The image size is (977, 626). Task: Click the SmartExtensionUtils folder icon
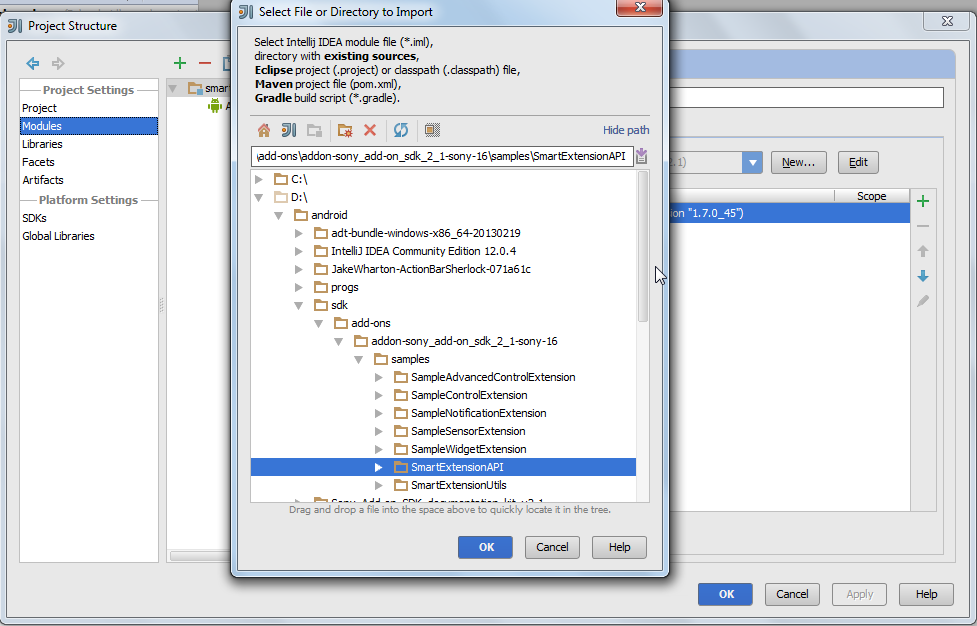pos(401,485)
